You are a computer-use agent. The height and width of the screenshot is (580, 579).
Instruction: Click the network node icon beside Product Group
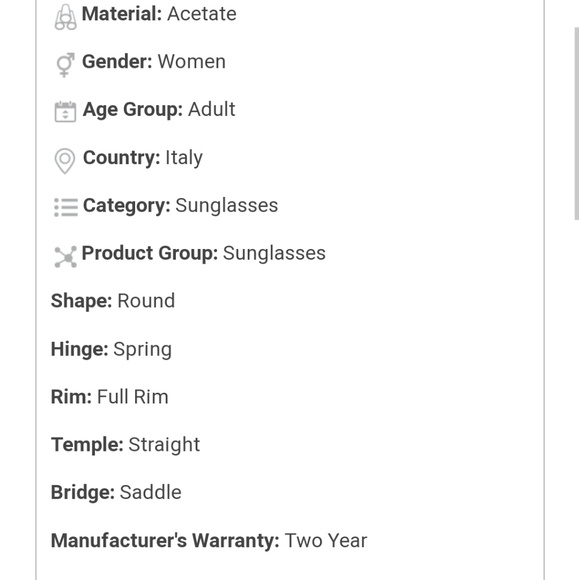click(65, 257)
